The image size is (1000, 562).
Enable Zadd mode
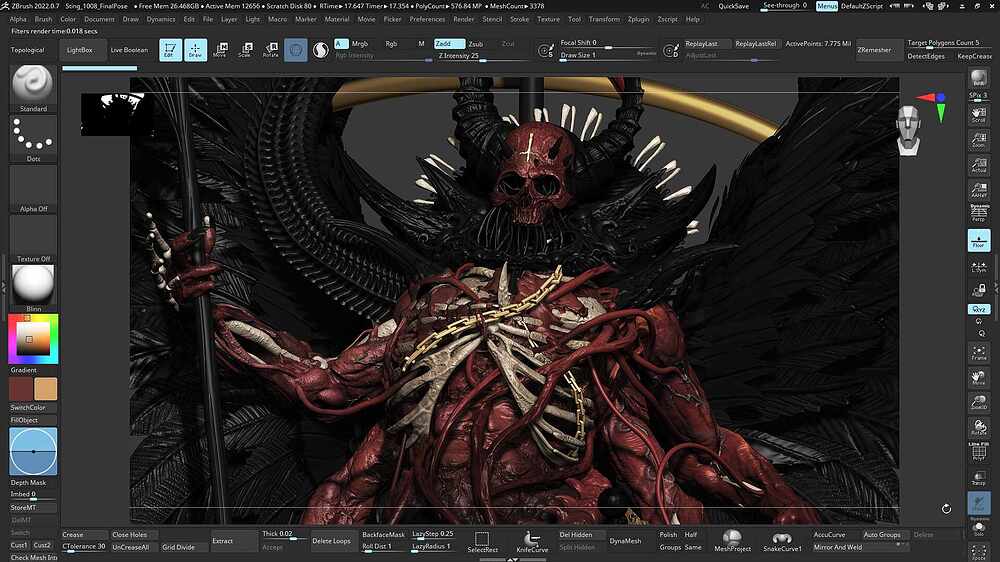coord(449,43)
